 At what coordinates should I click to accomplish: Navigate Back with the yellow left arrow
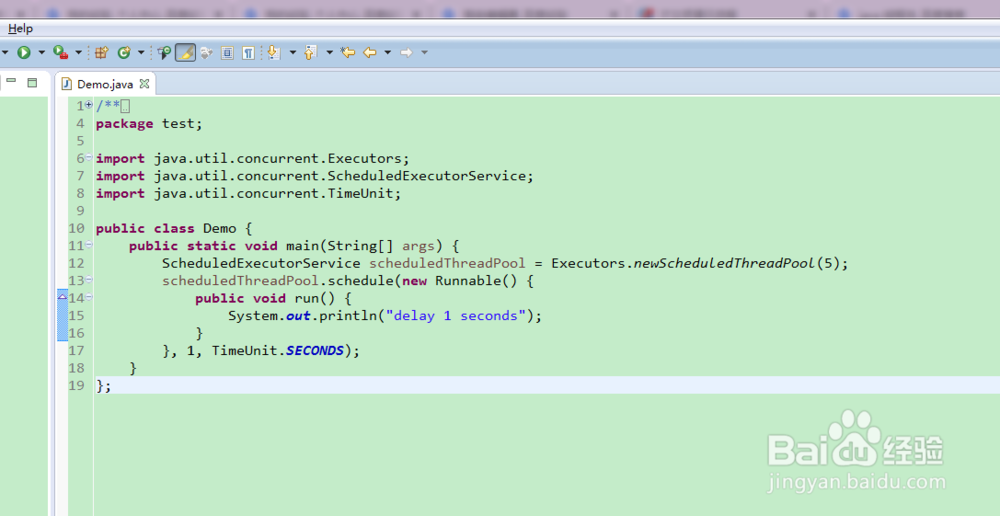[x=370, y=52]
